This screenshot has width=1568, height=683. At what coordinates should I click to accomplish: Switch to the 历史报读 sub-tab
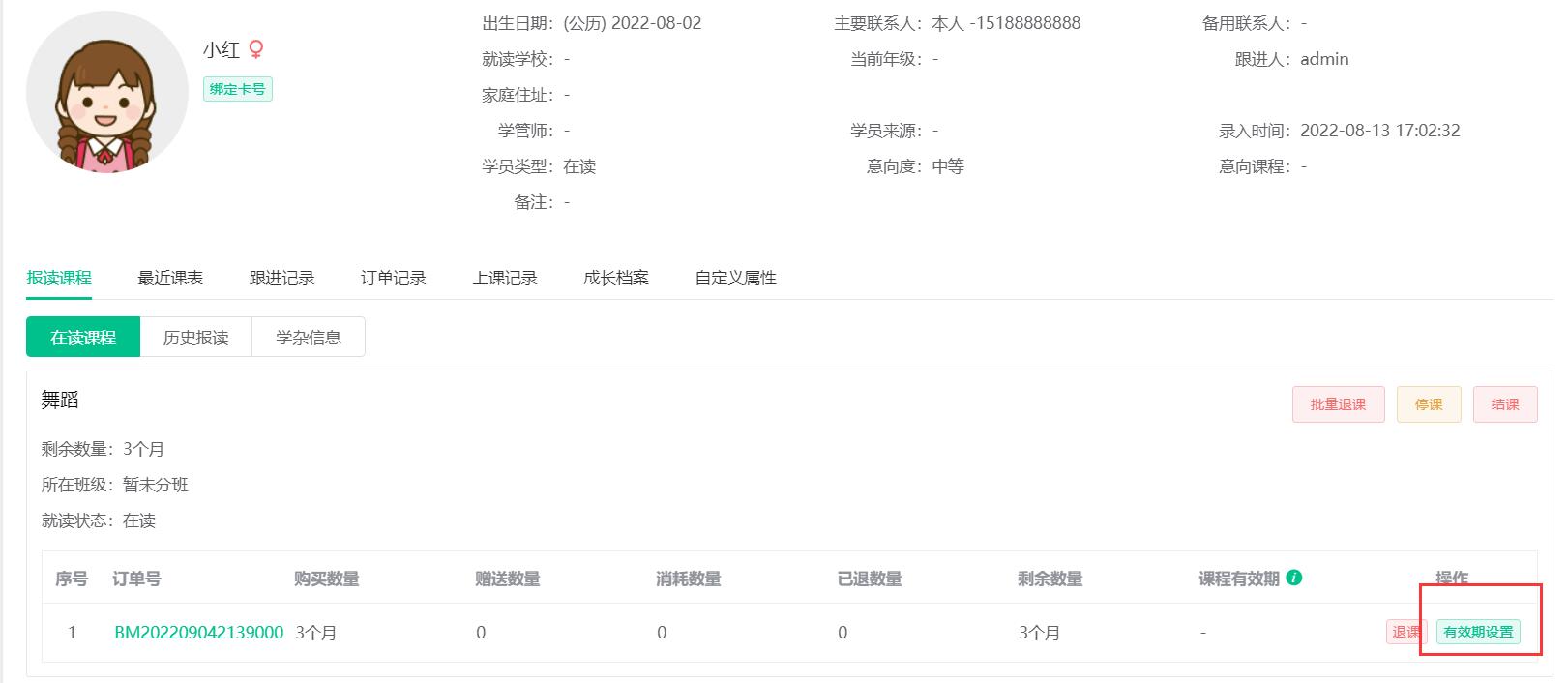[x=195, y=338]
